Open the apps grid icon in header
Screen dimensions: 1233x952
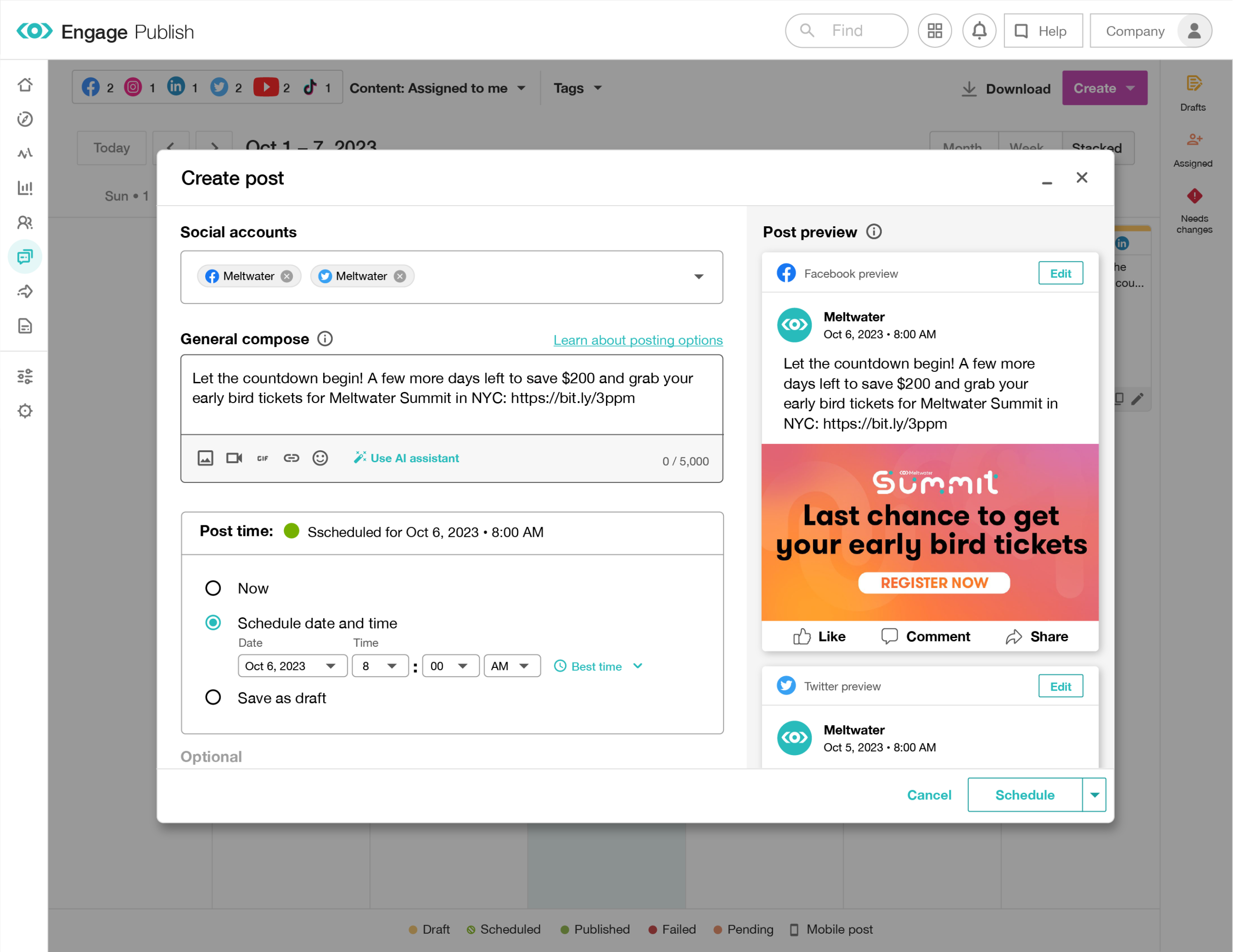935,31
